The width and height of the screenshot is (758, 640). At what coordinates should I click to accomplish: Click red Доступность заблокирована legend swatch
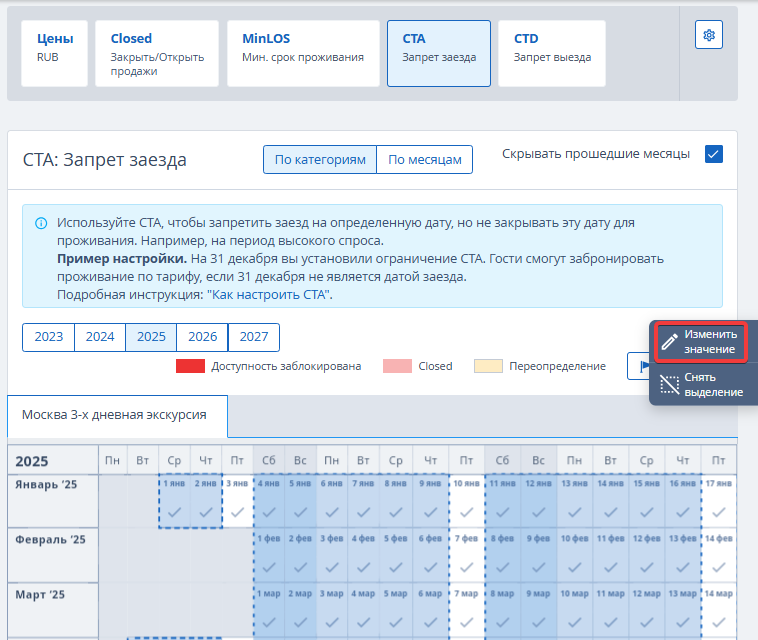click(x=190, y=366)
